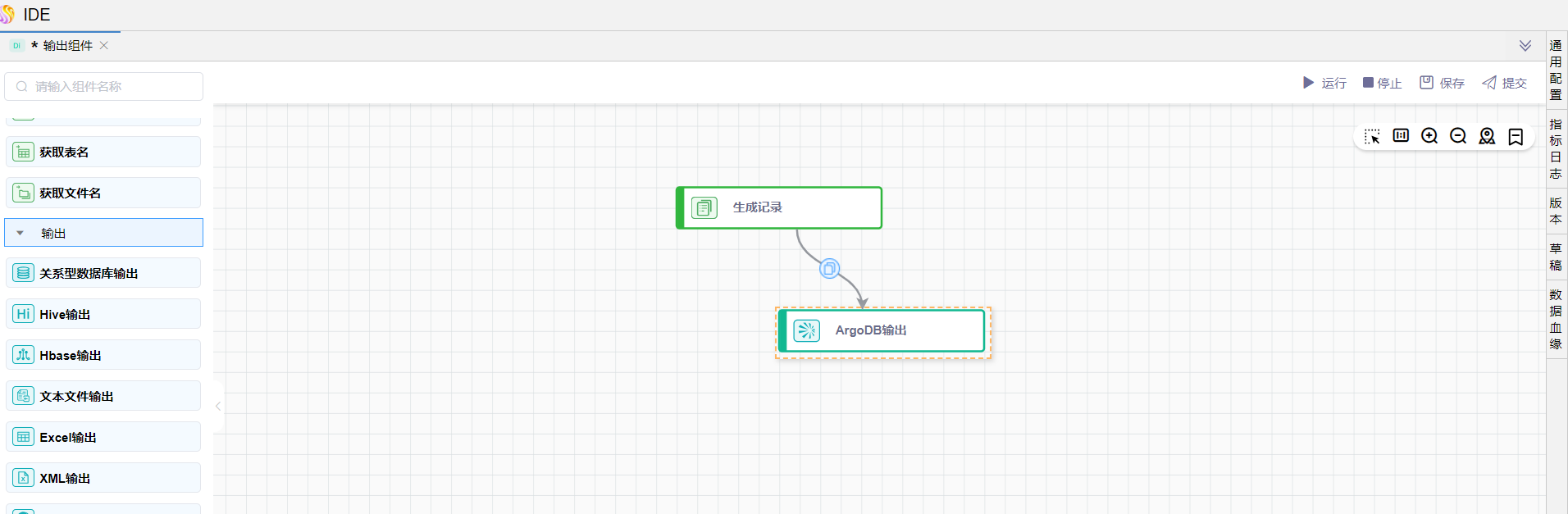Click the locate position pin icon

1487,136
